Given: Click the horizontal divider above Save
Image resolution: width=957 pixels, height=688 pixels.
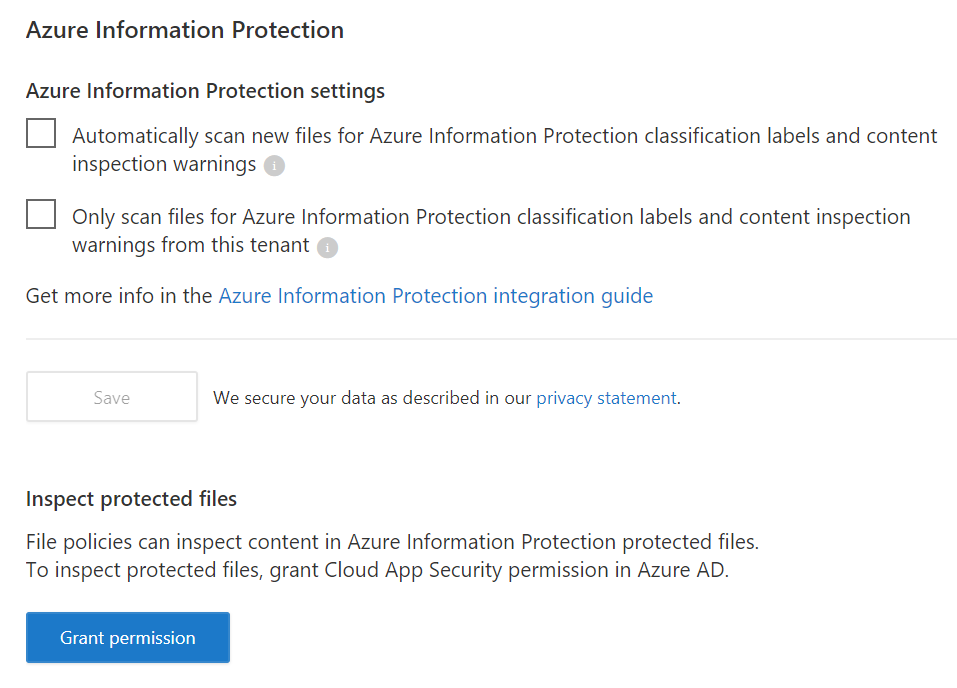Looking at the screenshot, I should click(490, 339).
